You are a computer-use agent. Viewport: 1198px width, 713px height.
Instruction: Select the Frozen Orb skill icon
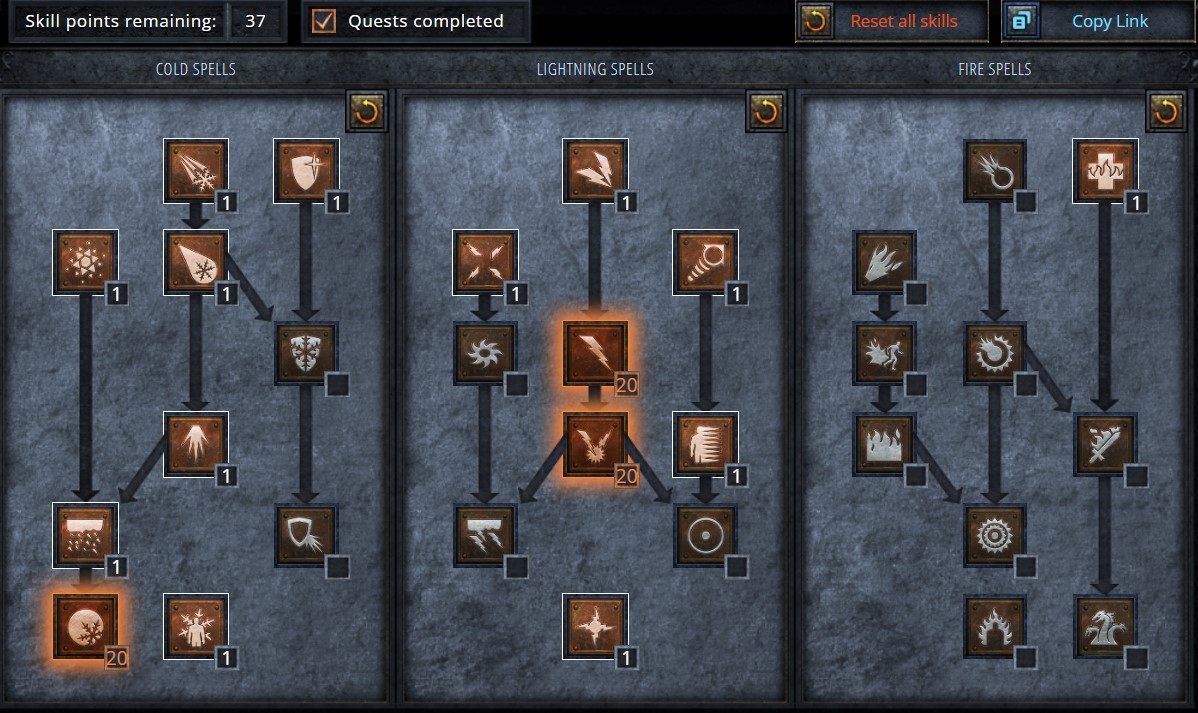[86, 627]
